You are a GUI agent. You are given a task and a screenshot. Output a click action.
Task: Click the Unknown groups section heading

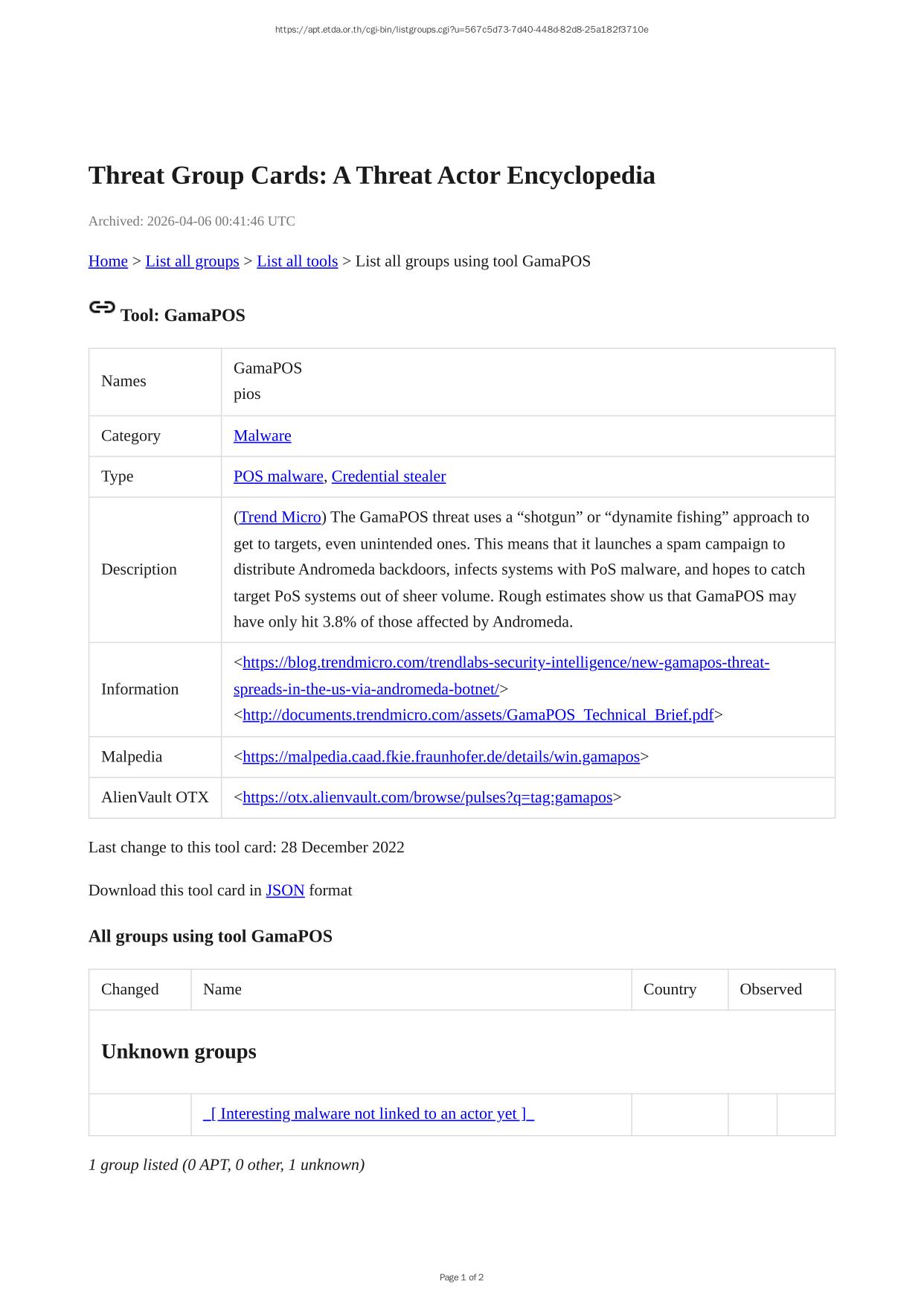(179, 1052)
